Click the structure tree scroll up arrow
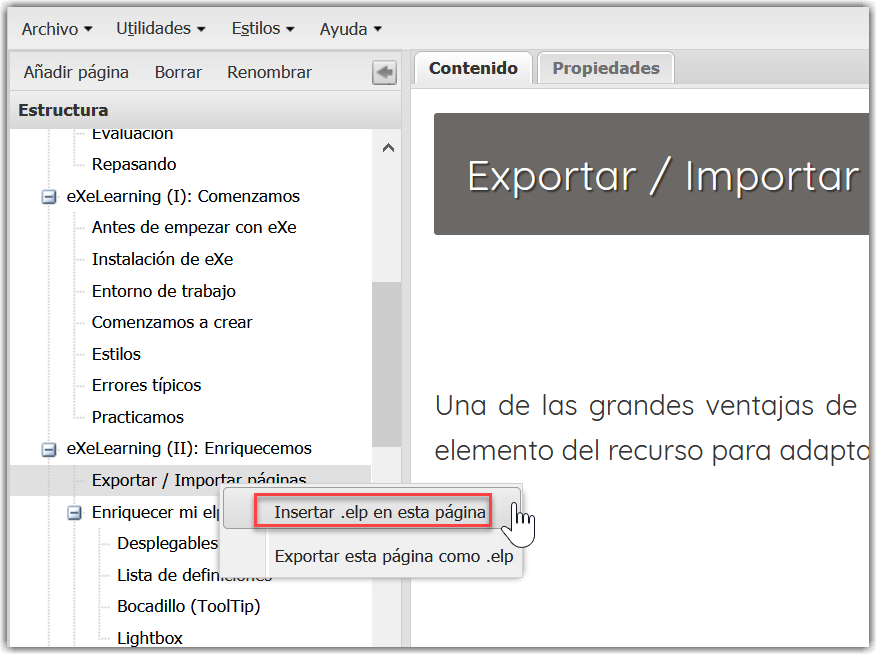Image resolution: width=877 pixels, height=655 pixels. coord(388,148)
